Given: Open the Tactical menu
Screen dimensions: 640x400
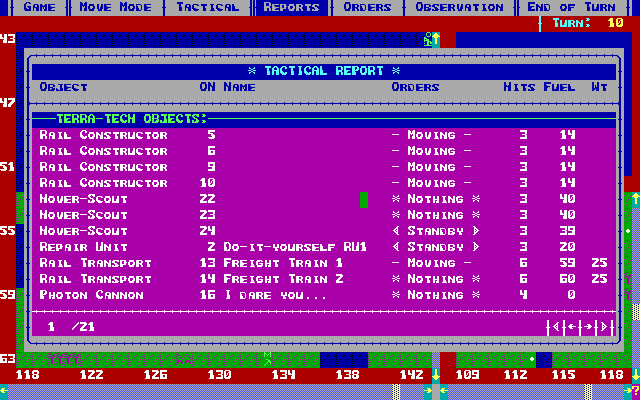Looking at the screenshot, I should (x=208, y=7).
